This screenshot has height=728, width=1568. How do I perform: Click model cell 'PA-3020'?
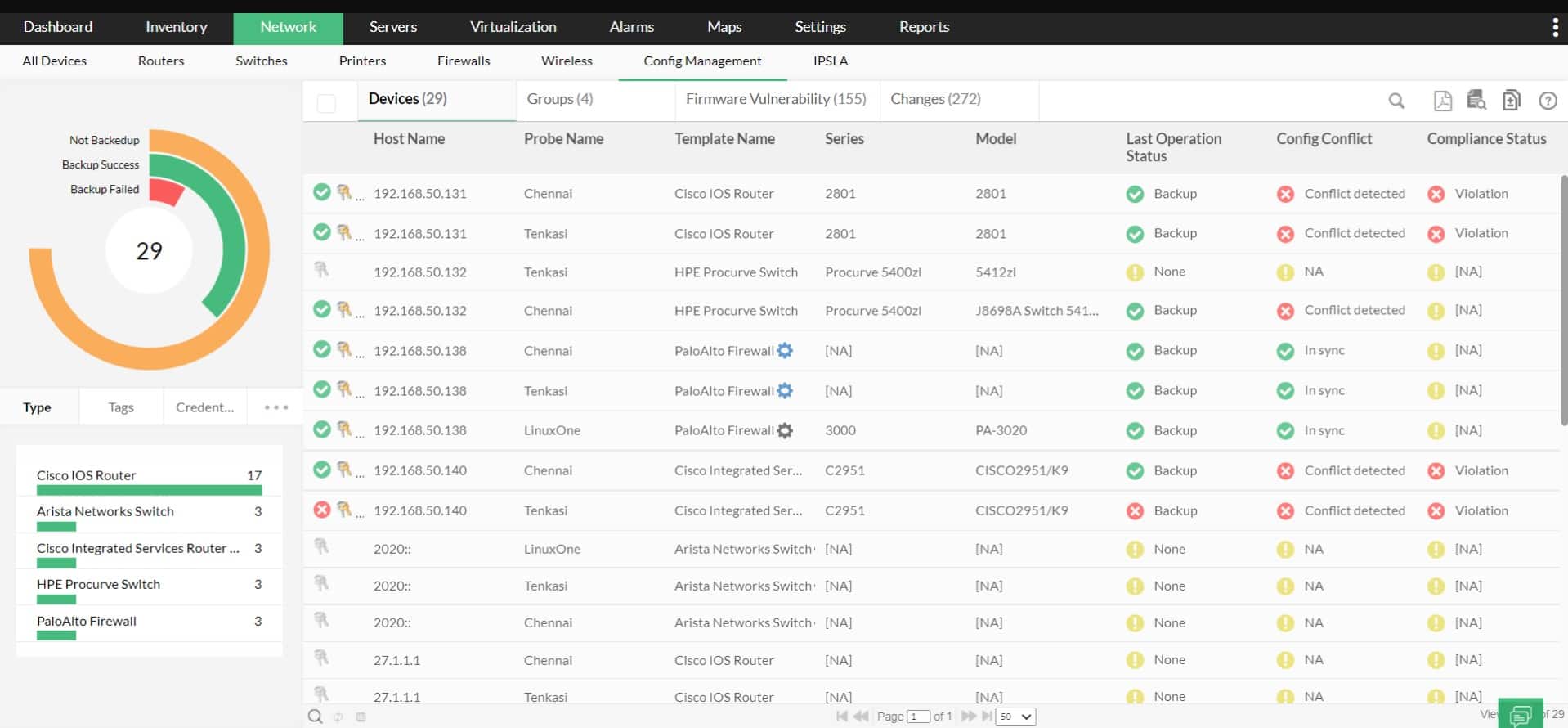pos(1001,430)
